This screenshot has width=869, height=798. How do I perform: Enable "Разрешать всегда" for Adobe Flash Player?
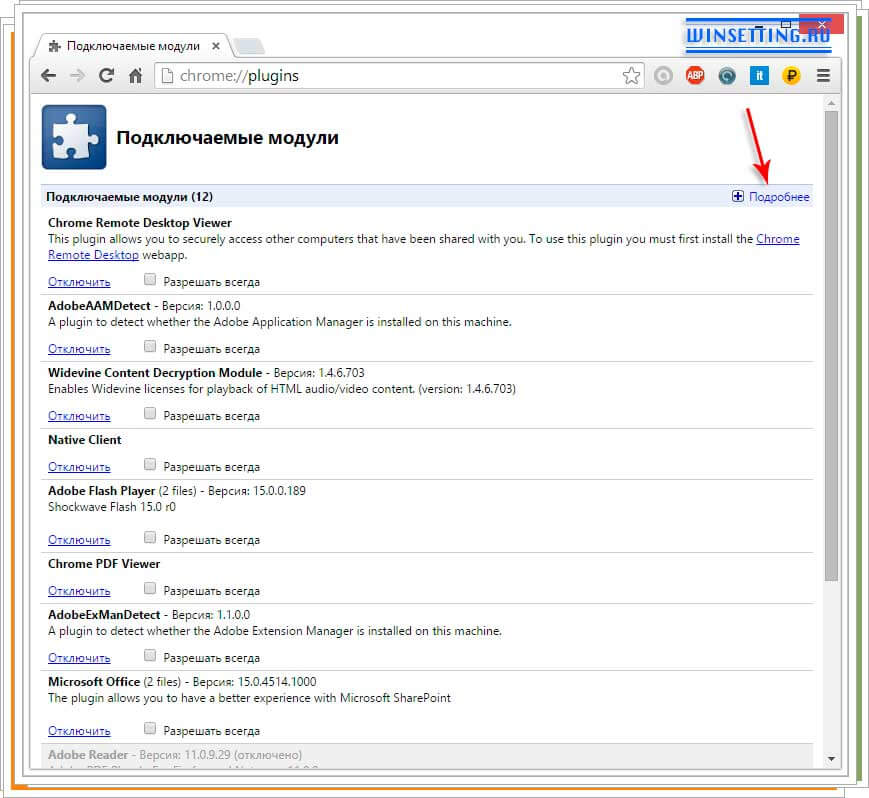[150, 539]
